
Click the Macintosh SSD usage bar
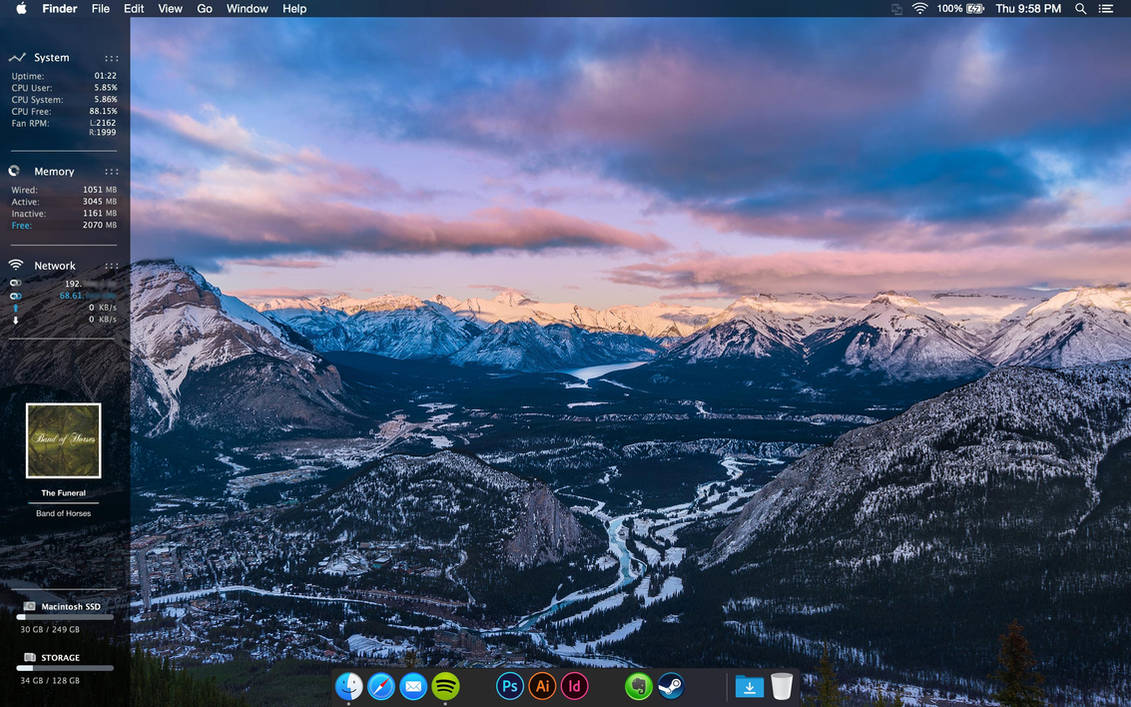pyautogui.click(x=63, y=617)
